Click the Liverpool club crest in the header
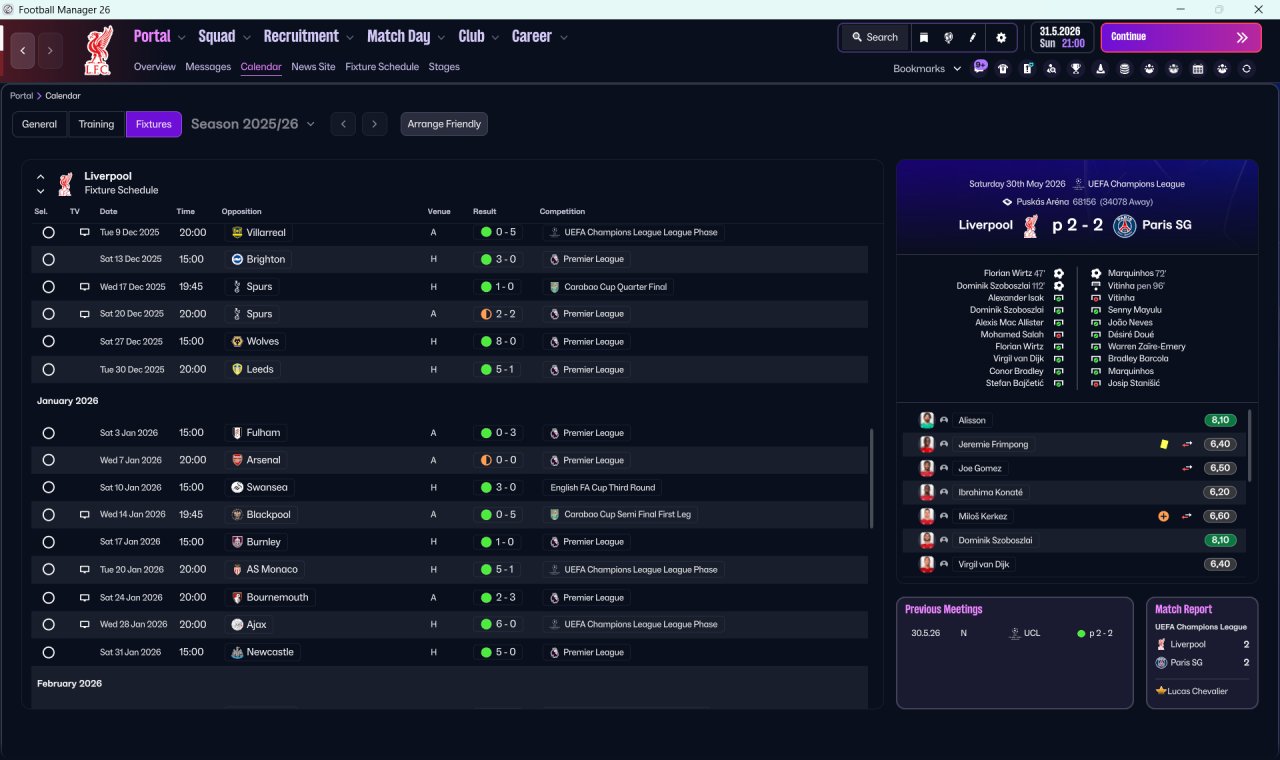This screenshot has height=760, width=1280. 98,51
